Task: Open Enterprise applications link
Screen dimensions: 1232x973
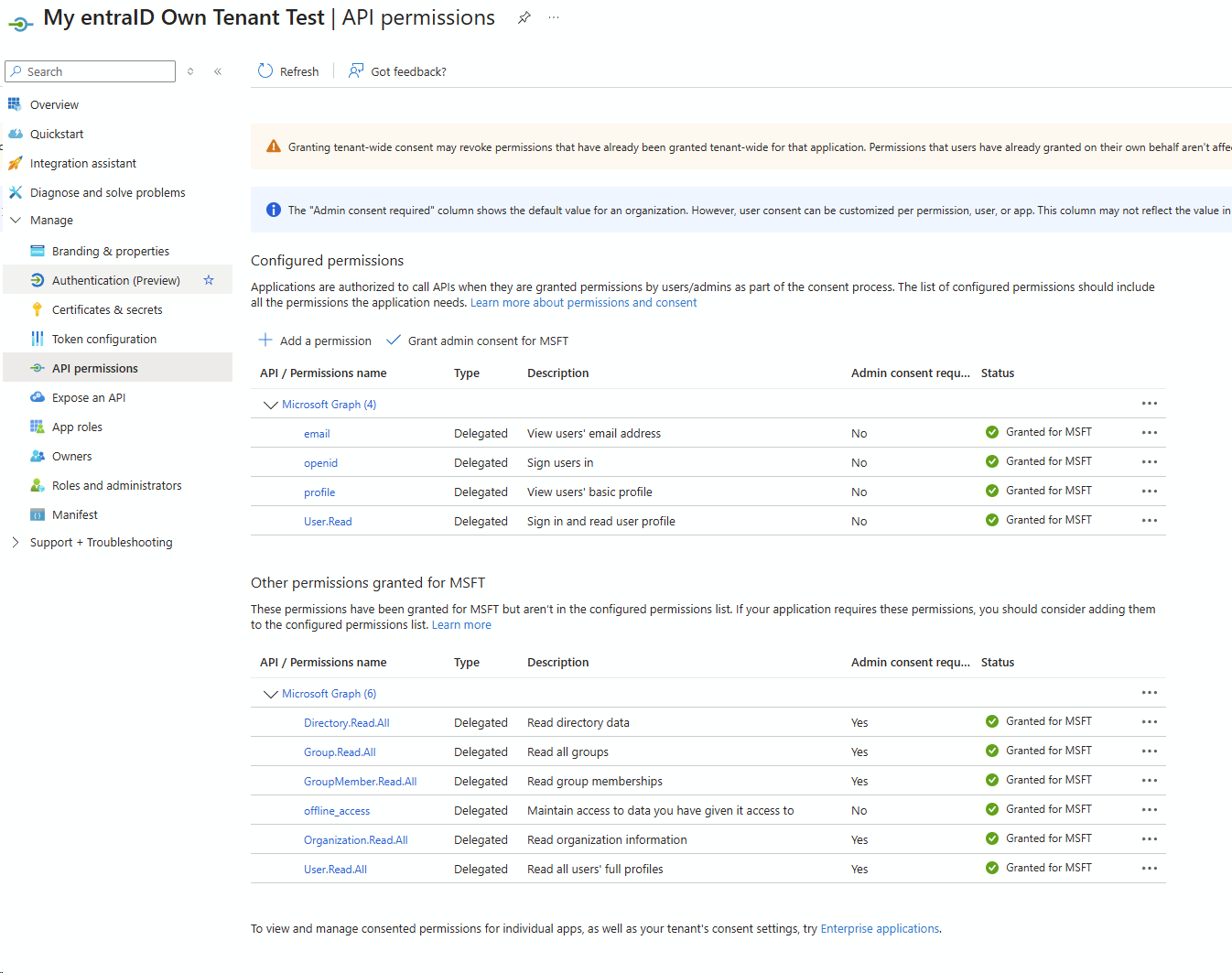Action: click(880, 929)
